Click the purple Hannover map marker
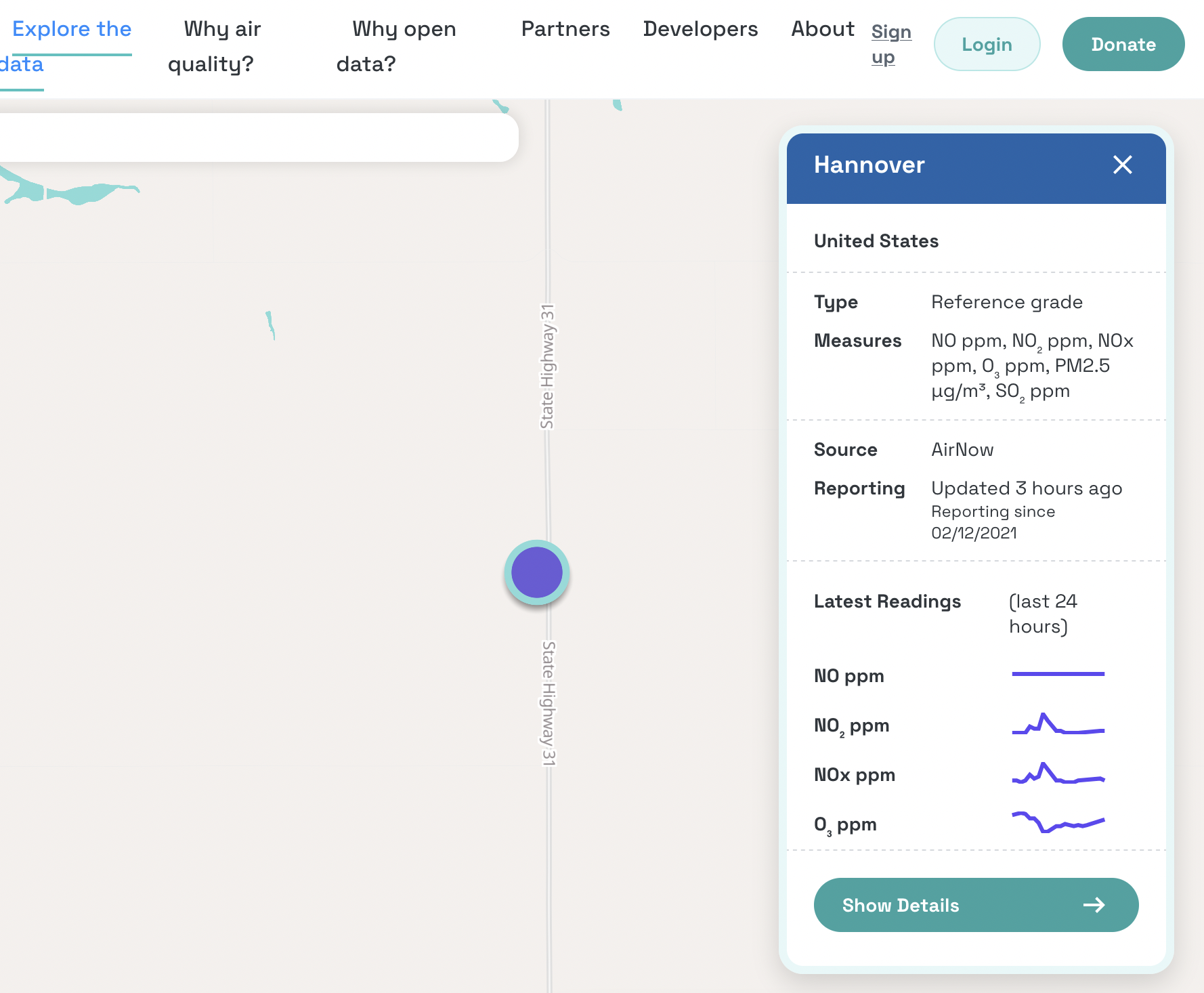This screenshot has height=993, width=1204. tap(537, 572)
